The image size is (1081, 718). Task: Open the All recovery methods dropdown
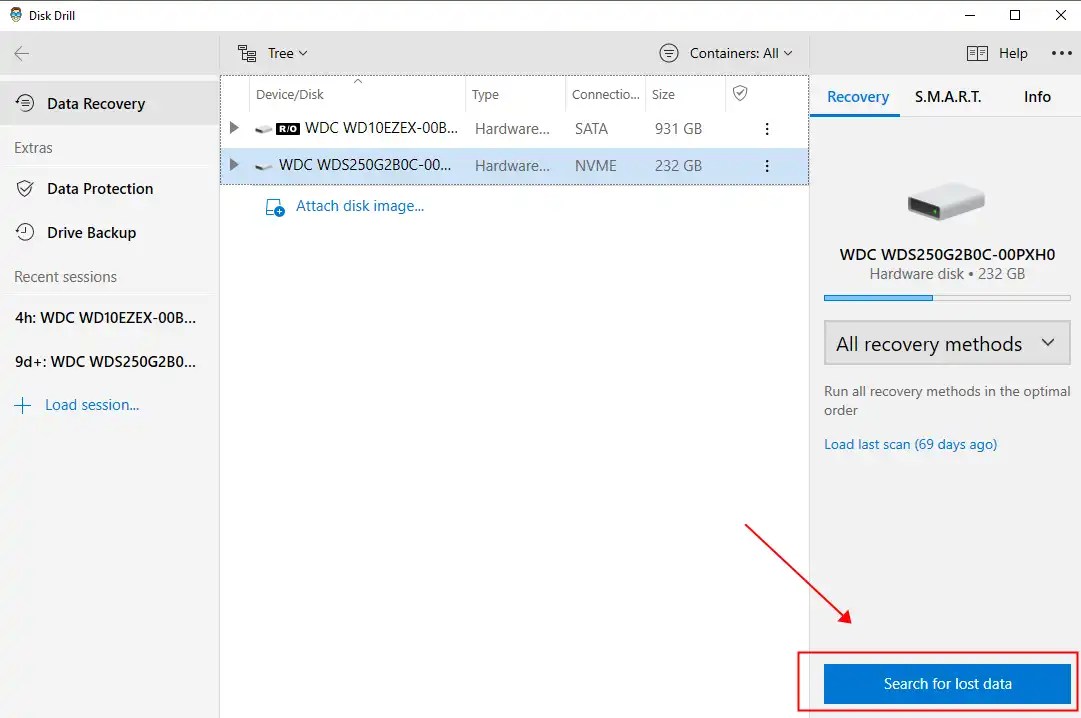(x=946, y=342)
